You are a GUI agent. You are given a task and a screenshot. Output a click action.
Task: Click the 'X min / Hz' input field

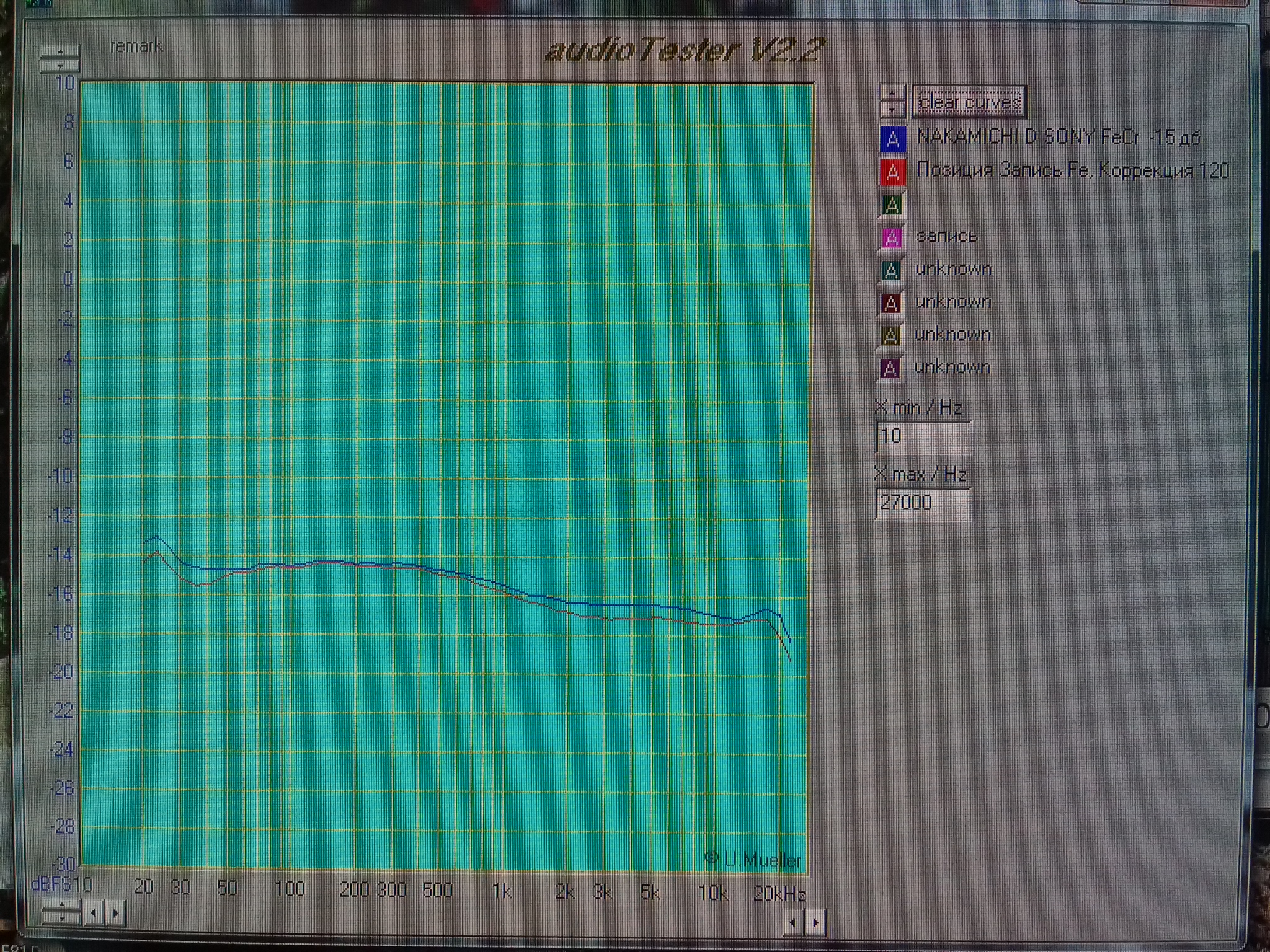[x=923, y=436]
